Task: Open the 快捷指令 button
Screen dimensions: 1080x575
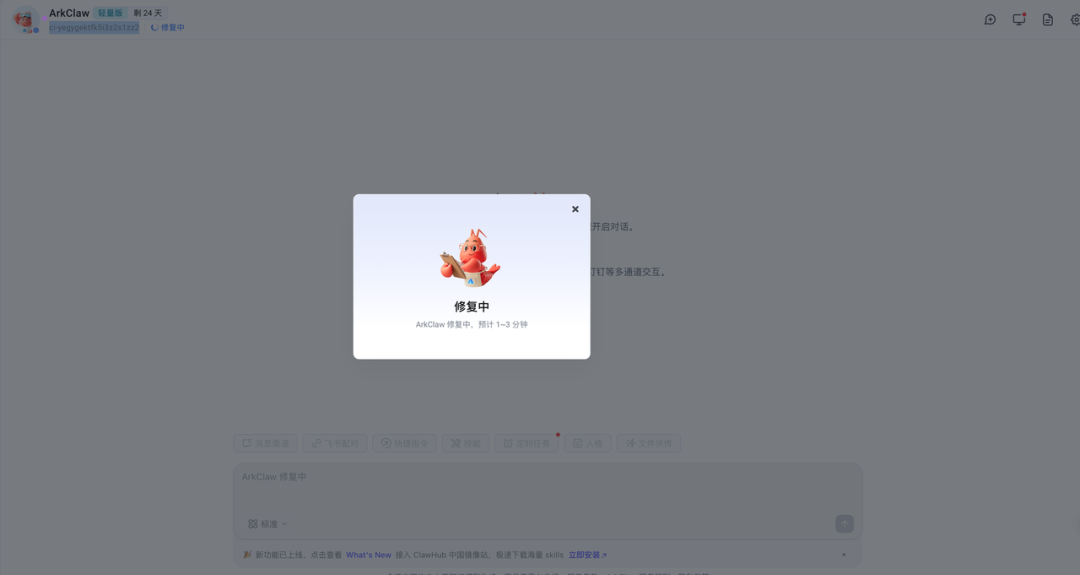Action: (x=404, y=443)
